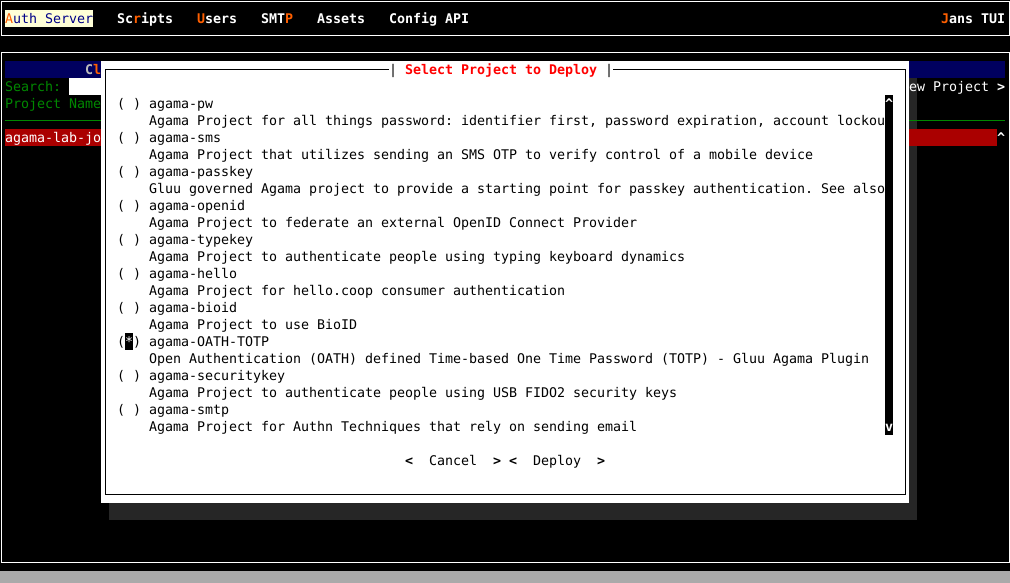
Task: Select the agama-sms radio option
Action: tap(129, 138)
